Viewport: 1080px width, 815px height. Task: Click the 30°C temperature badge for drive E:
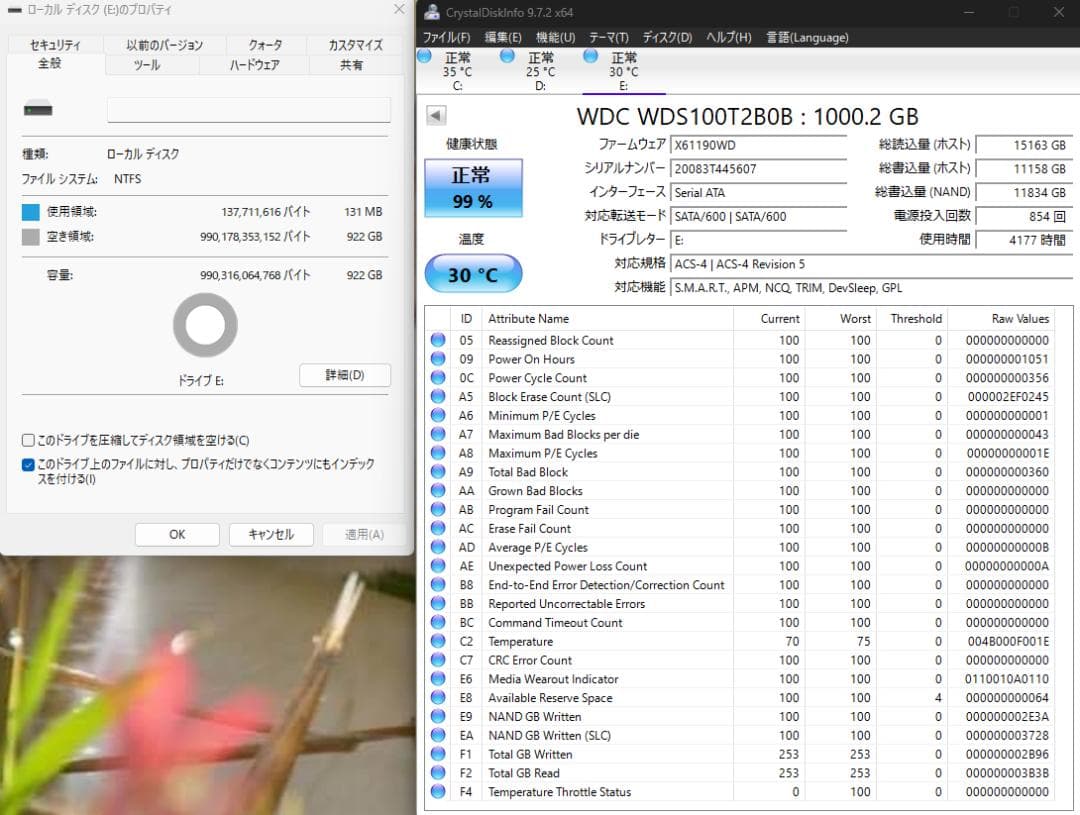tap(473, 273)
